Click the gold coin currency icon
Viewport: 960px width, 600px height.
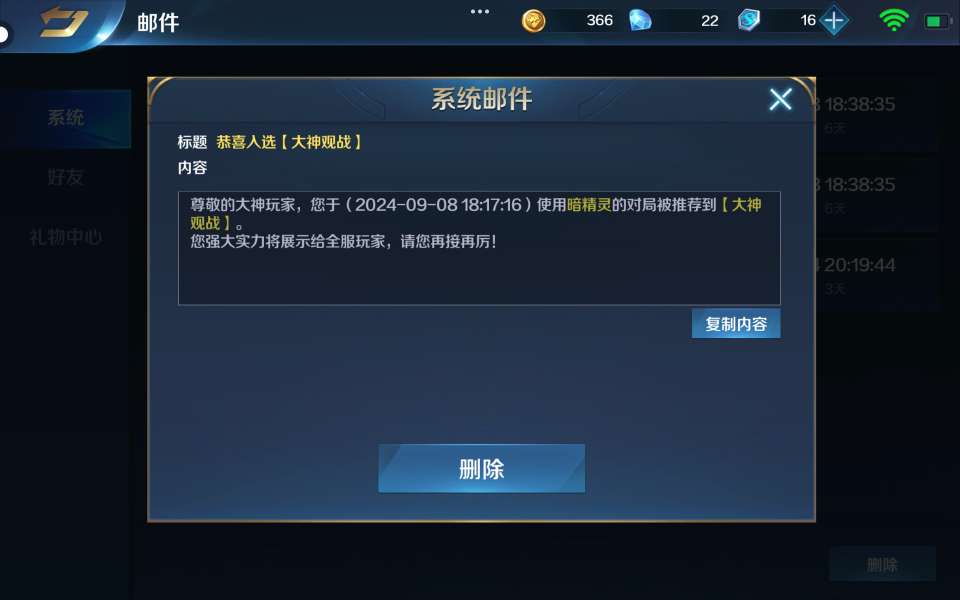(533, 21)
